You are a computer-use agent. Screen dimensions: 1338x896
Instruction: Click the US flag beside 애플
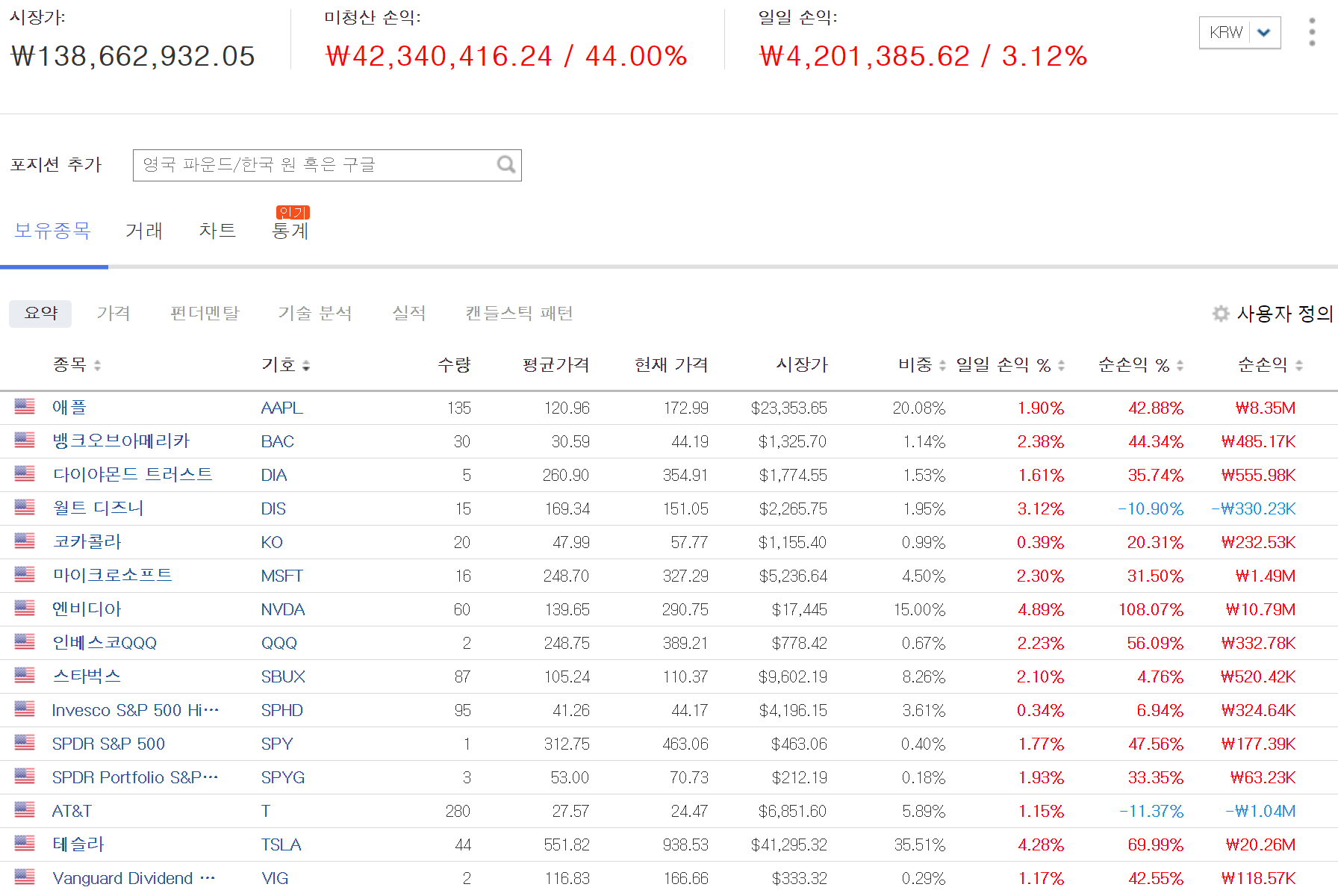(25, 407)
